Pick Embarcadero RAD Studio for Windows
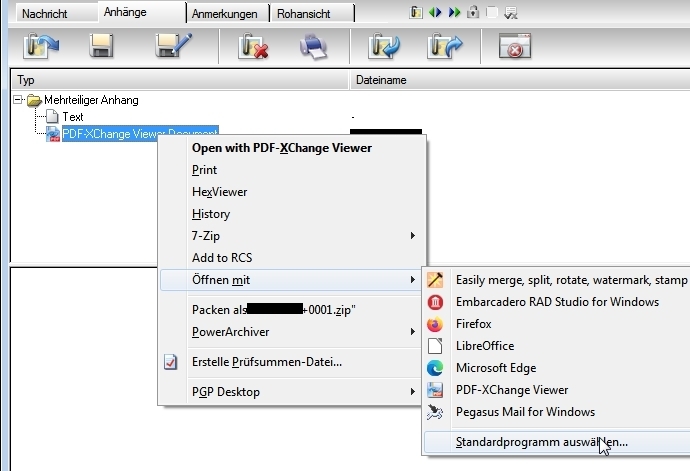The height and width of the screenshot is (471, 690). [556, 302]
